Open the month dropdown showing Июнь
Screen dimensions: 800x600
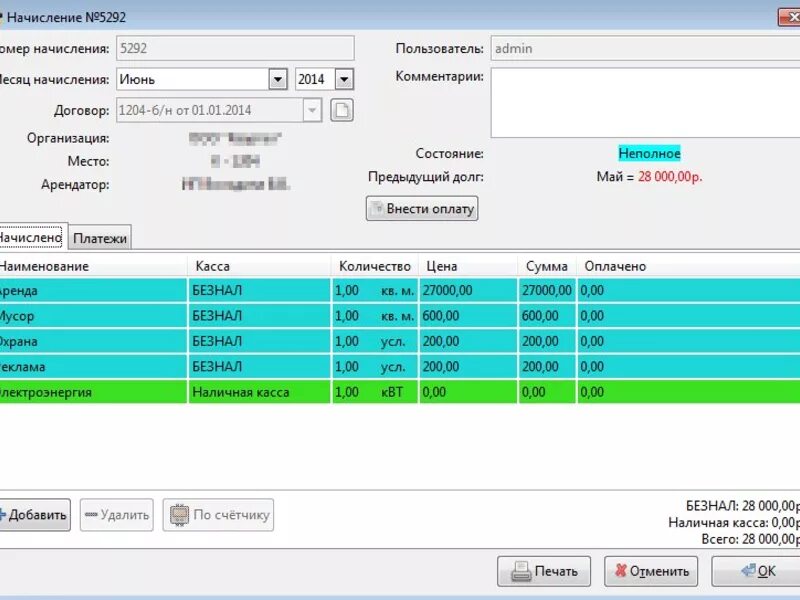(278, 80)
